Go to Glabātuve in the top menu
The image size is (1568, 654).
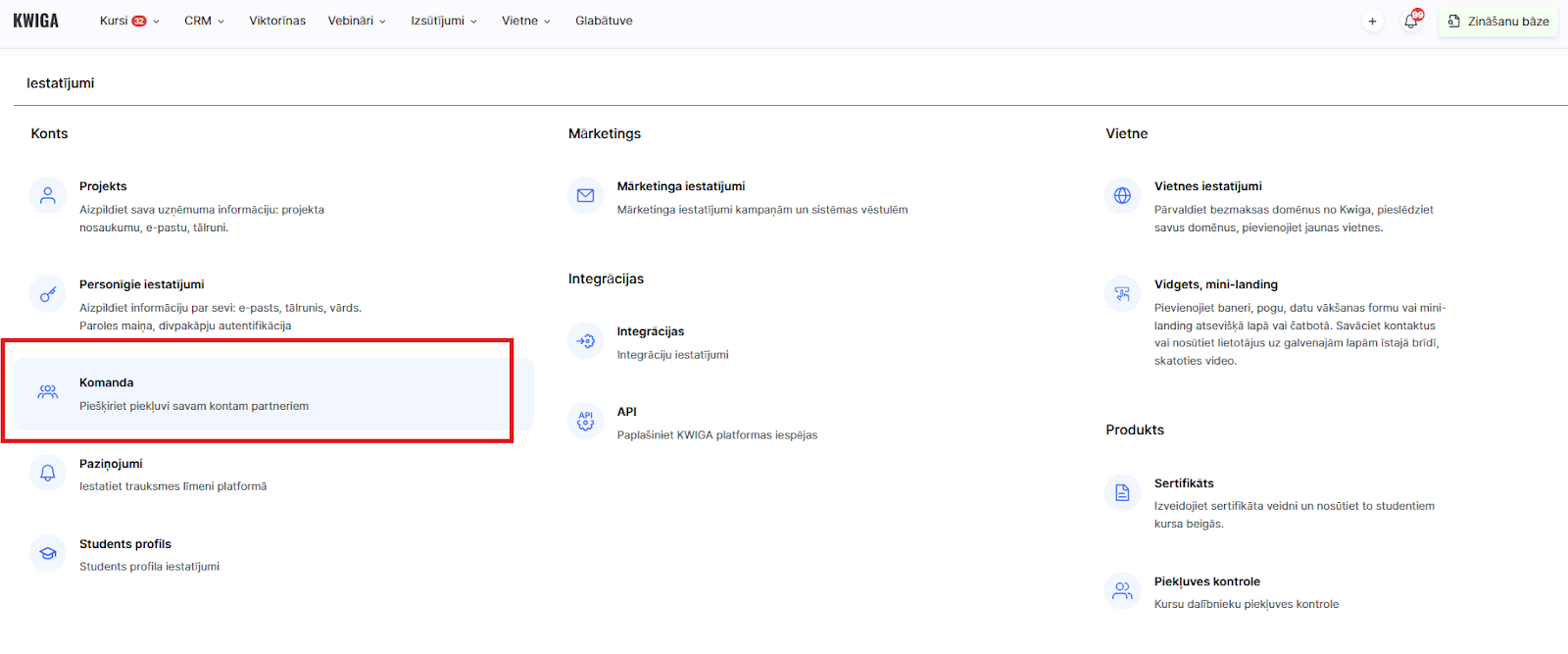(604, 21)
